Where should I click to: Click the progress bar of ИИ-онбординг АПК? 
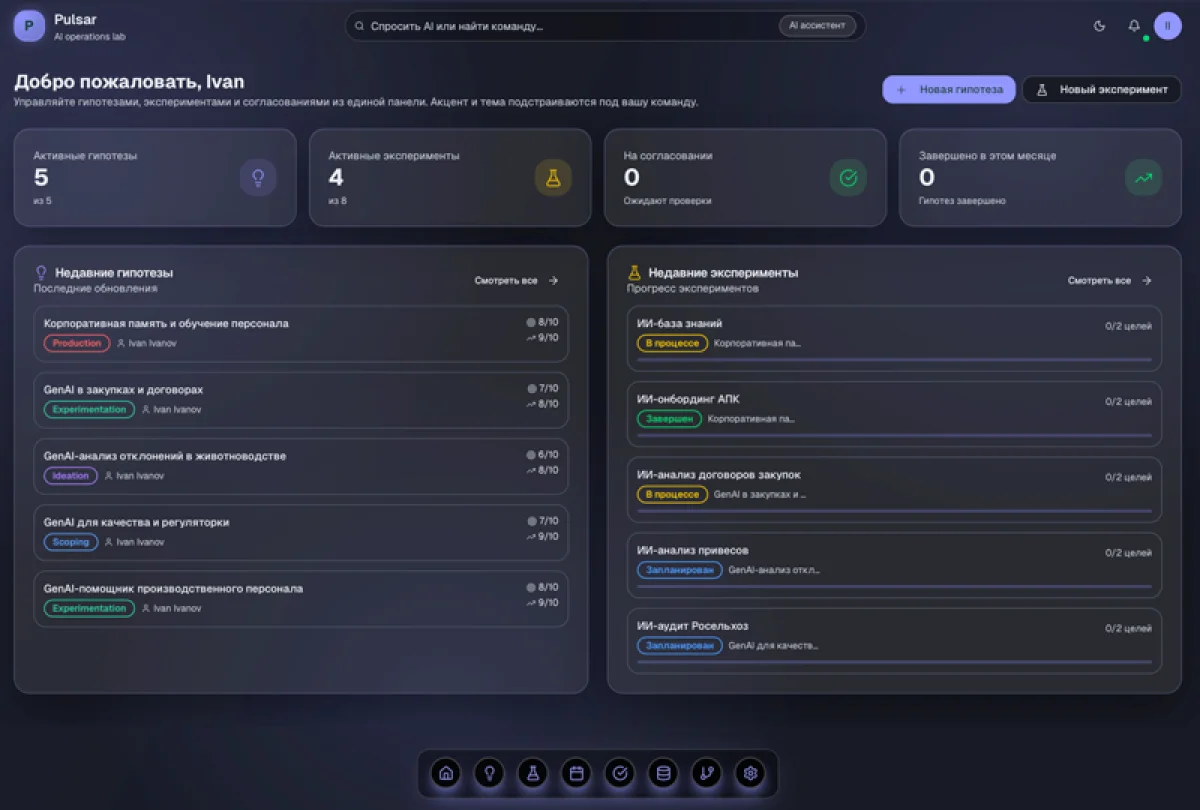click(x=894, y=436)
